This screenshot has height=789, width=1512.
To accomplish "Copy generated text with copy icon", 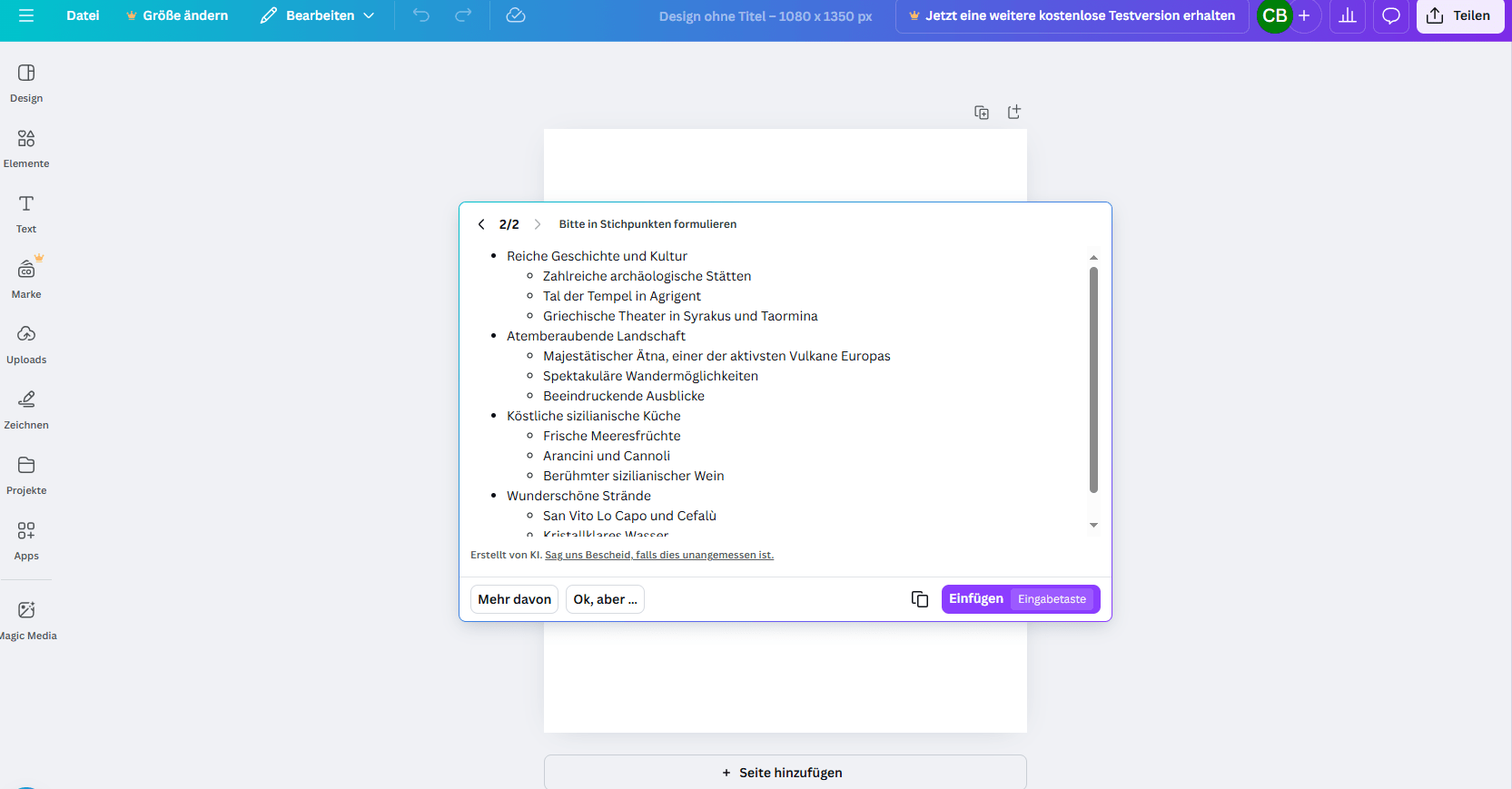I will click(919, 599).
